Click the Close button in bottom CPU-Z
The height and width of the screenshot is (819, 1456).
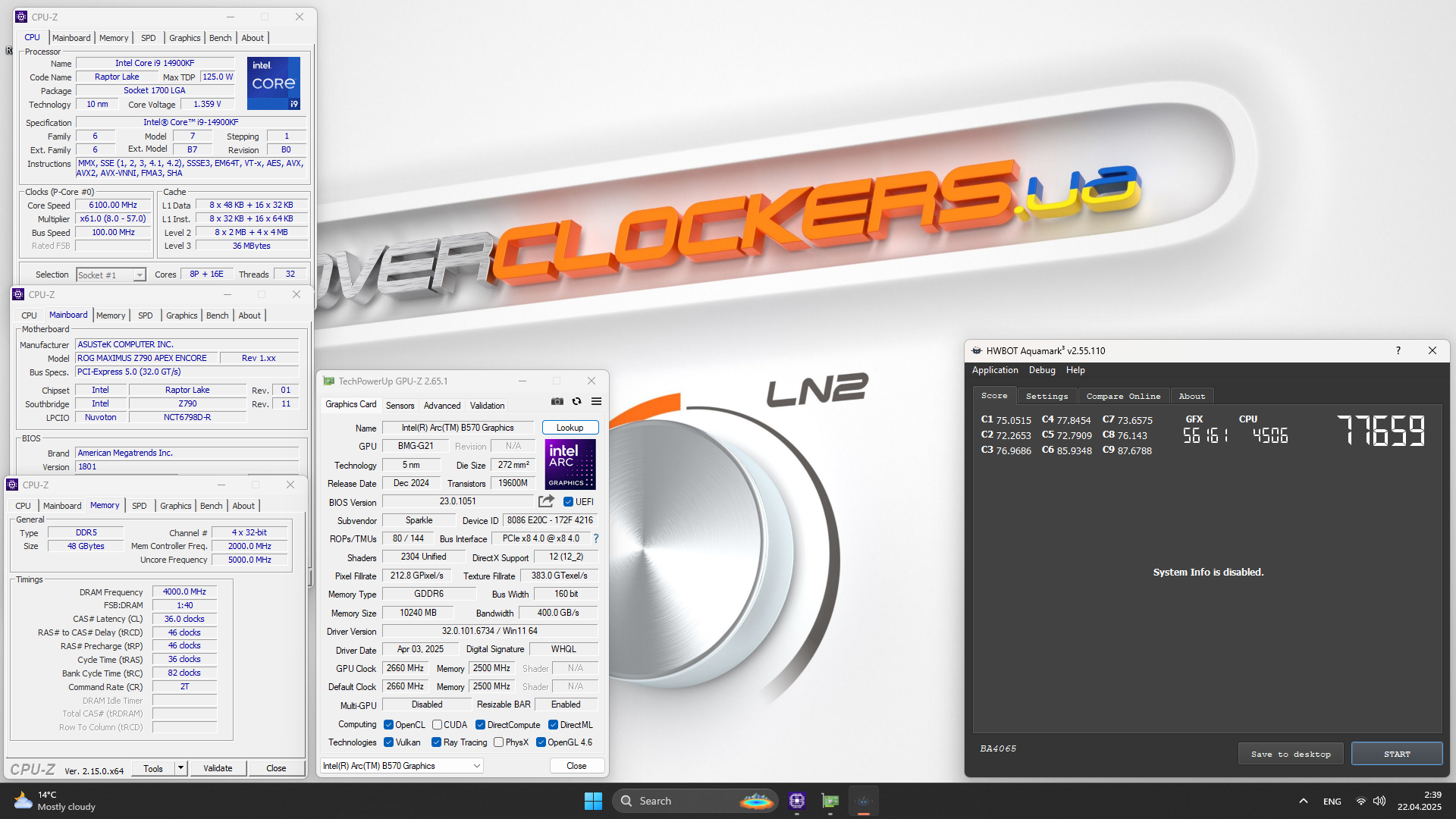[276, 768]
